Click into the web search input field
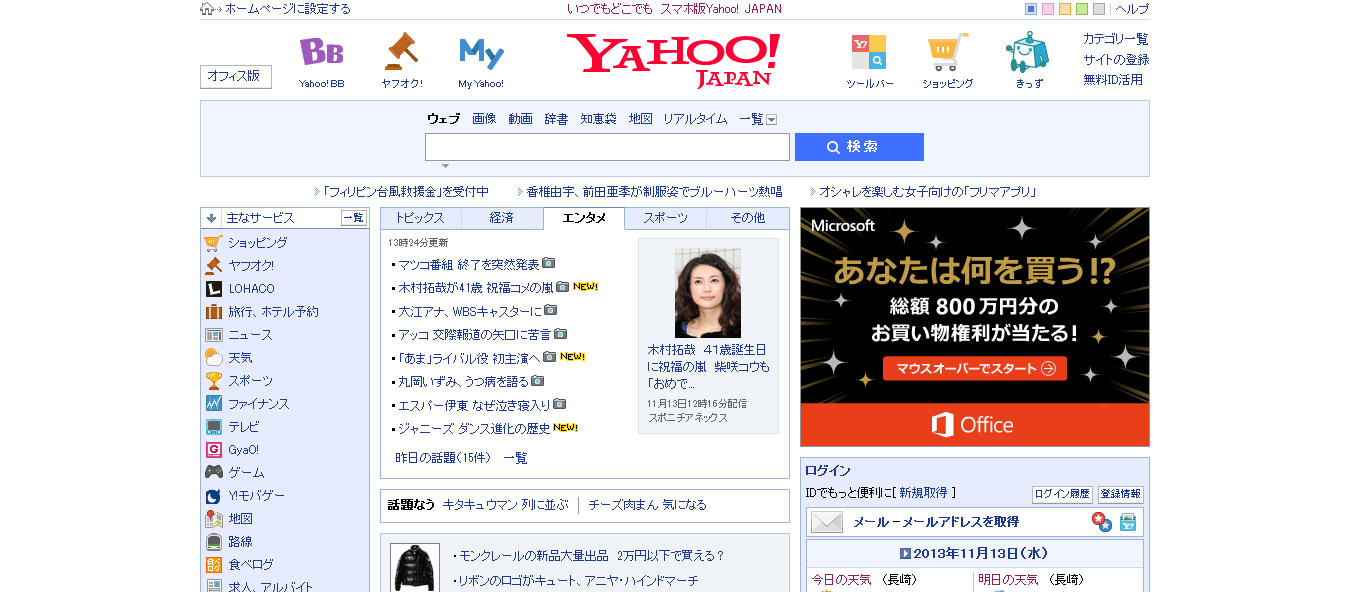The height and width of the screenshot is (592, 1349). [x=607, y=147]
